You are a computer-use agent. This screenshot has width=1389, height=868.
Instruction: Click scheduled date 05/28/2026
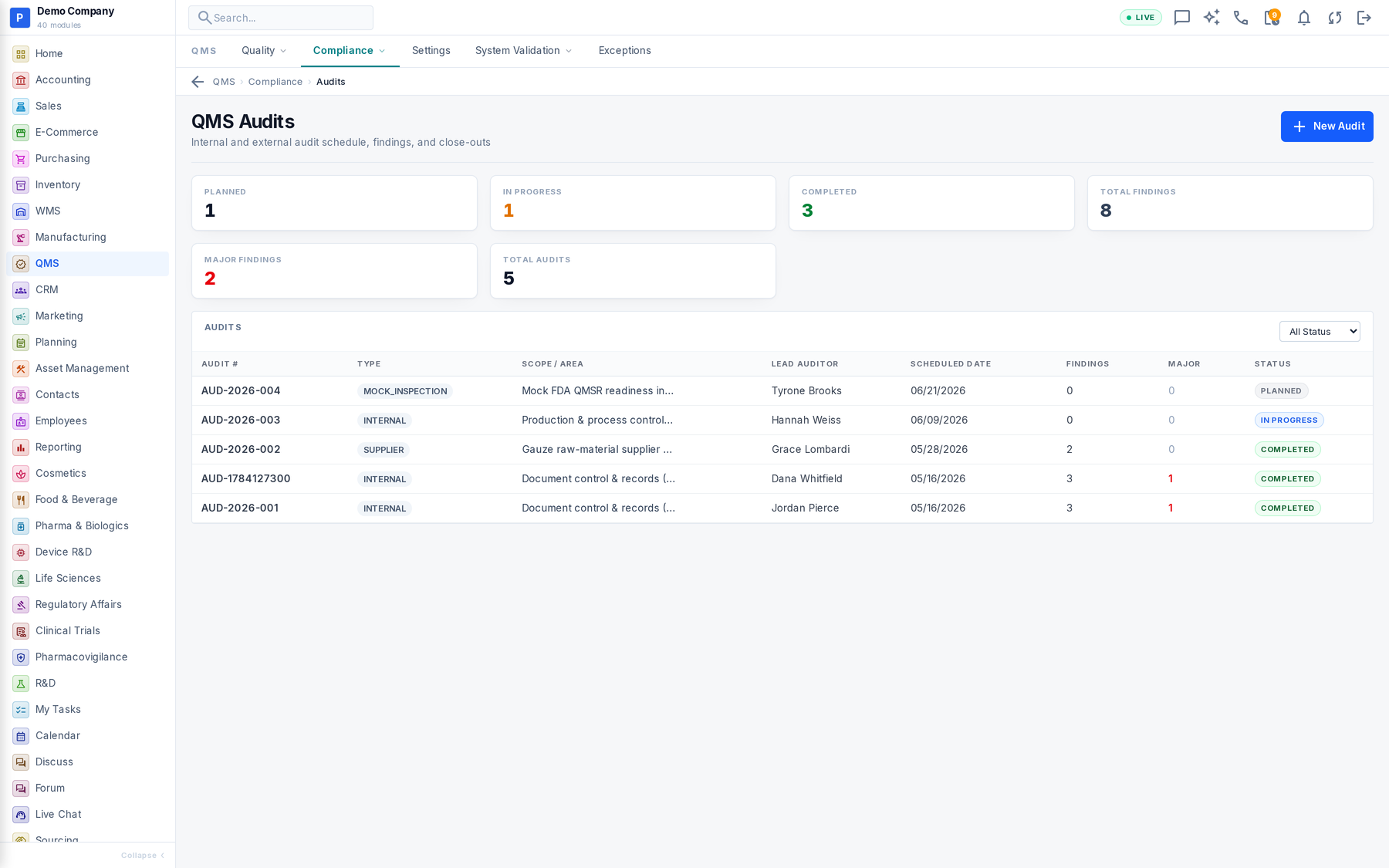938,450
